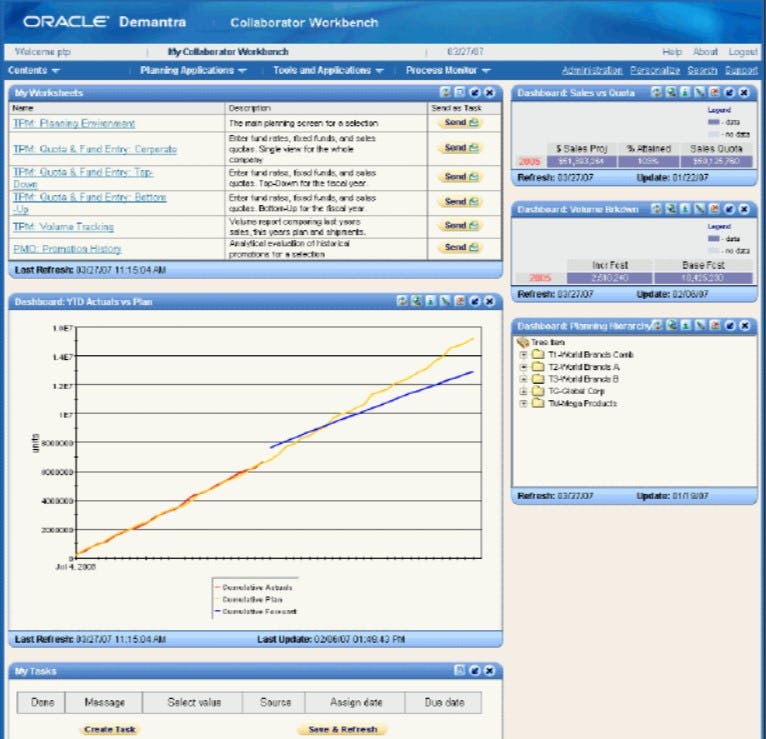766x739 pixels.
Task: Expand the T2-World Brands A node
Action: [523, 367]
